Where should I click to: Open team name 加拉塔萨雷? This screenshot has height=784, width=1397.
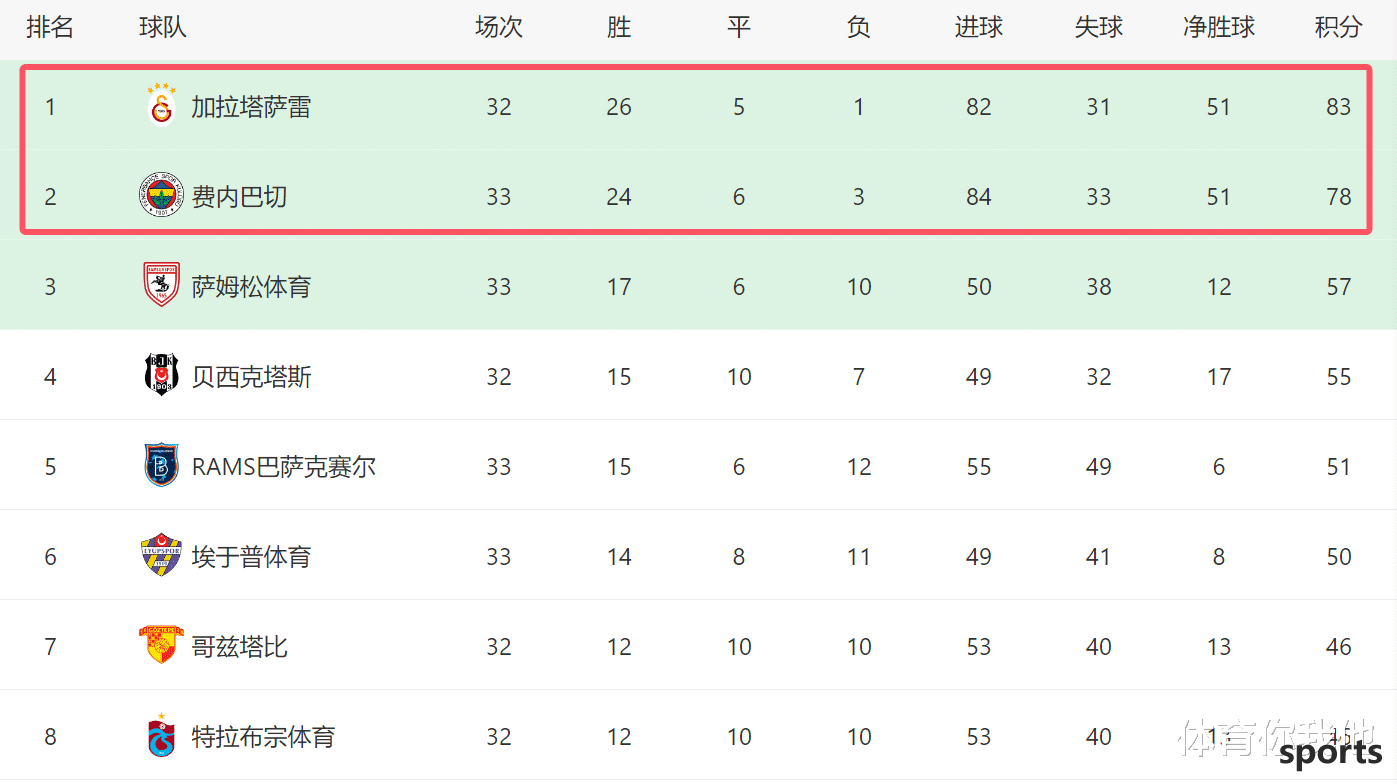click(x=251, y=107)
